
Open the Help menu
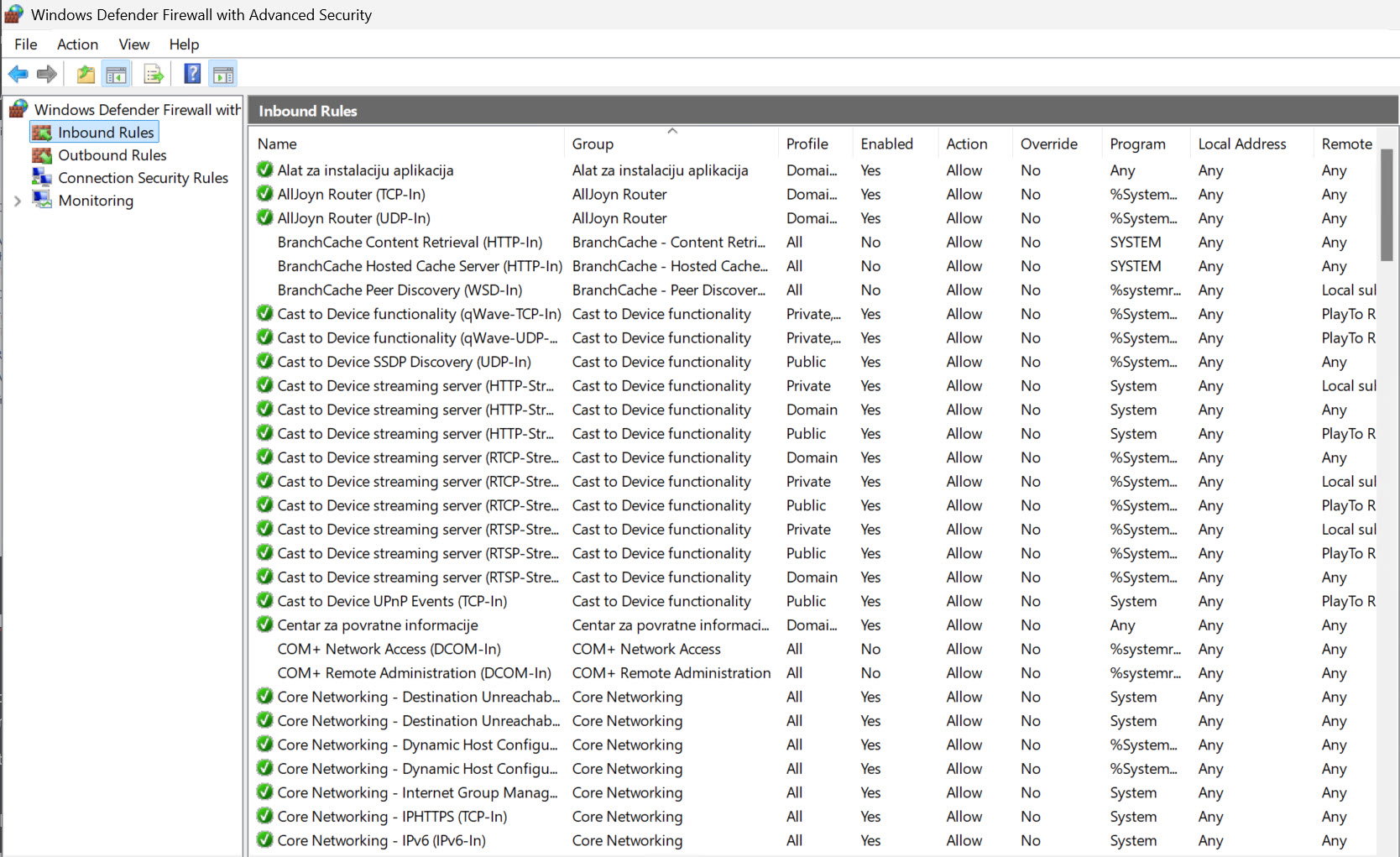click(x=184, y=44)
